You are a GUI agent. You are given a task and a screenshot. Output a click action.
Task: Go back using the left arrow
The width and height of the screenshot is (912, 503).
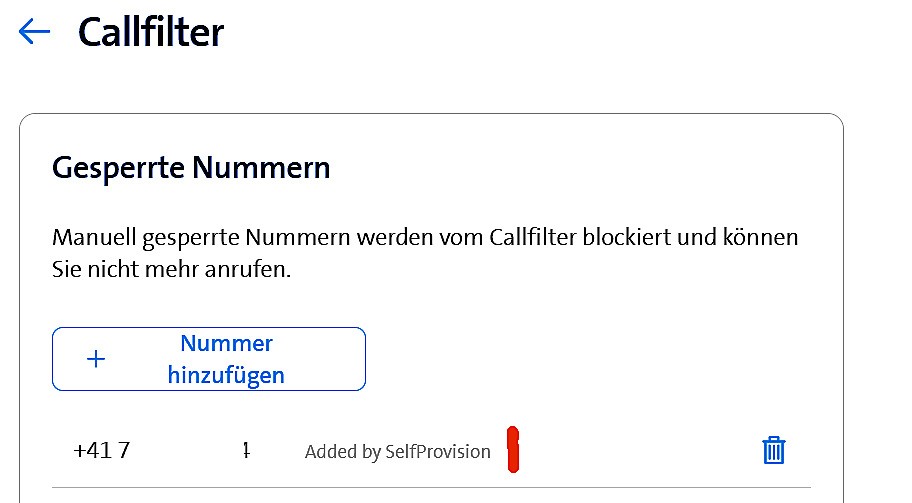(34, 32)
